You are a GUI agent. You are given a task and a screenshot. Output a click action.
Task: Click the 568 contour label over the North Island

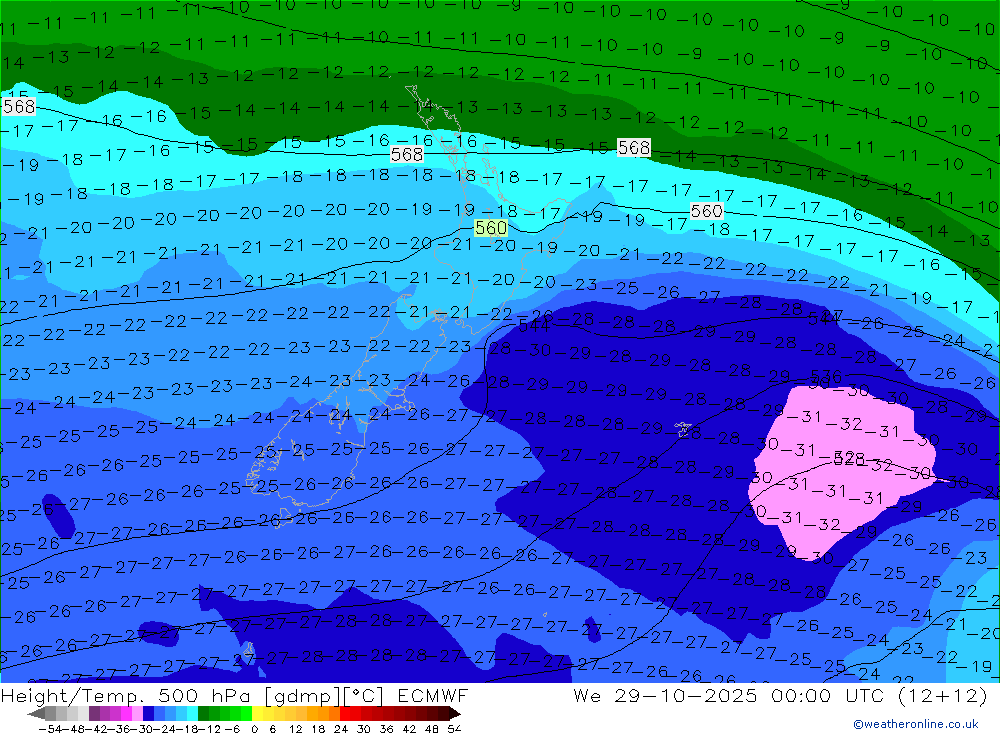point(407,154)
